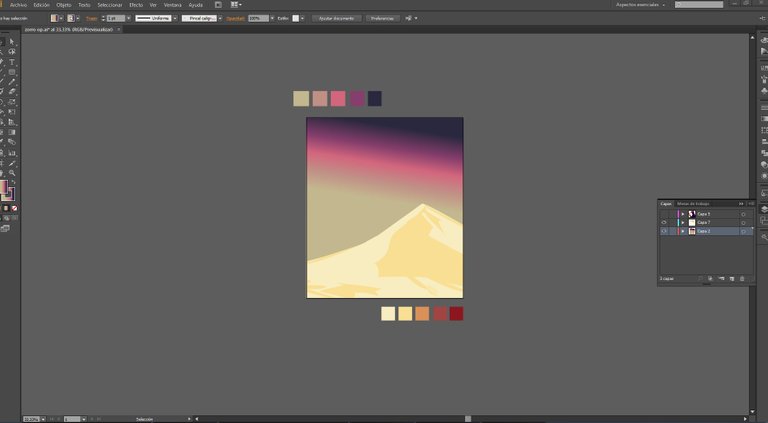This screenshot has width=768, height=423.
Task: Toggle lock on Capa 7 layer
Action: pyautogui.click(x=672, y=222)
